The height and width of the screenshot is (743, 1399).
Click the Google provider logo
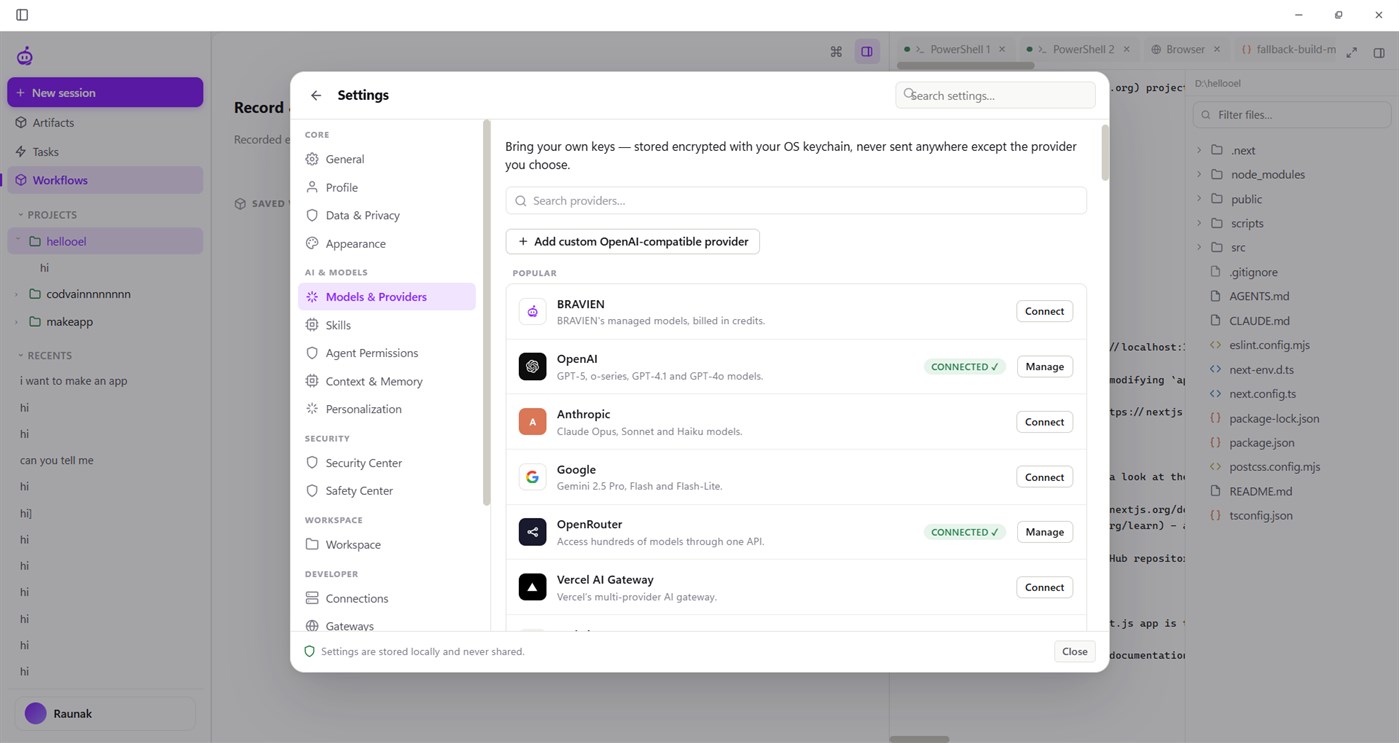coord(532,477)
